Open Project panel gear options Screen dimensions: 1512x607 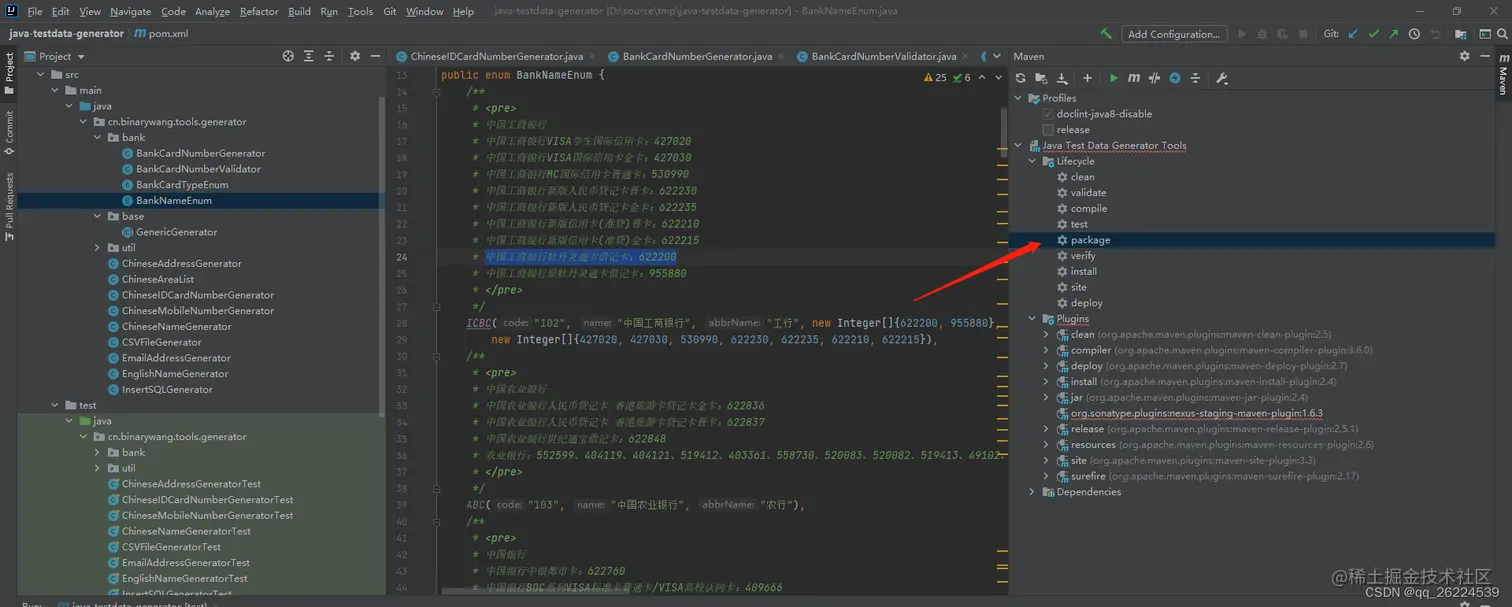(x=355, y=56)
